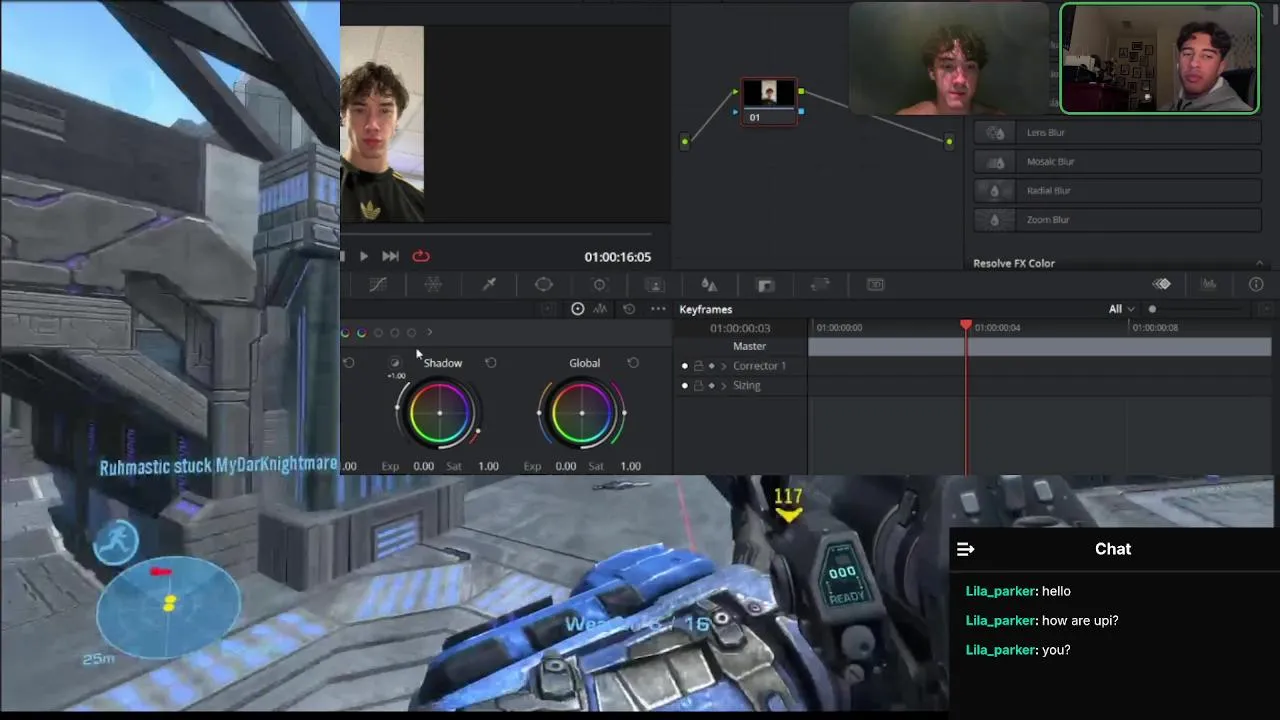Open the 3D stereoscopic palette icon
Viewport: 1280px width, 720px height.
(x=875, y=285)
